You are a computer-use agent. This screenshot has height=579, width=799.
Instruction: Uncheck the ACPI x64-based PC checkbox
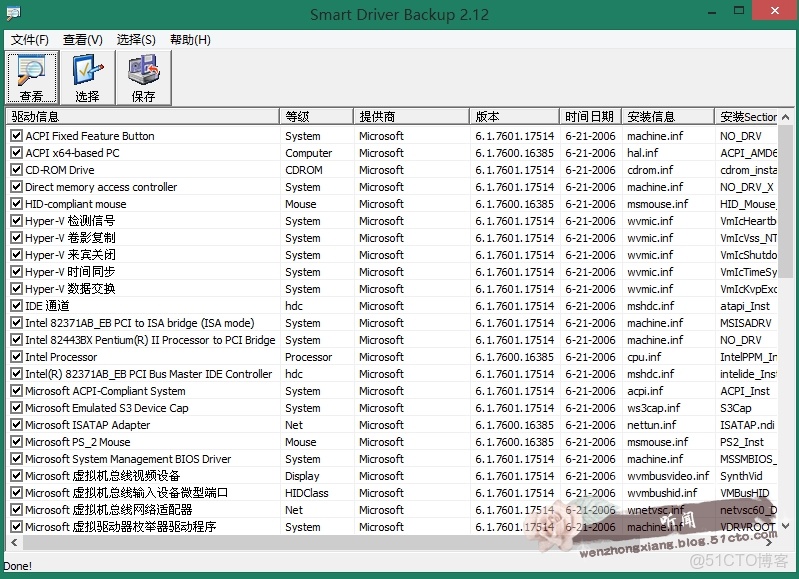click(16, 153)
